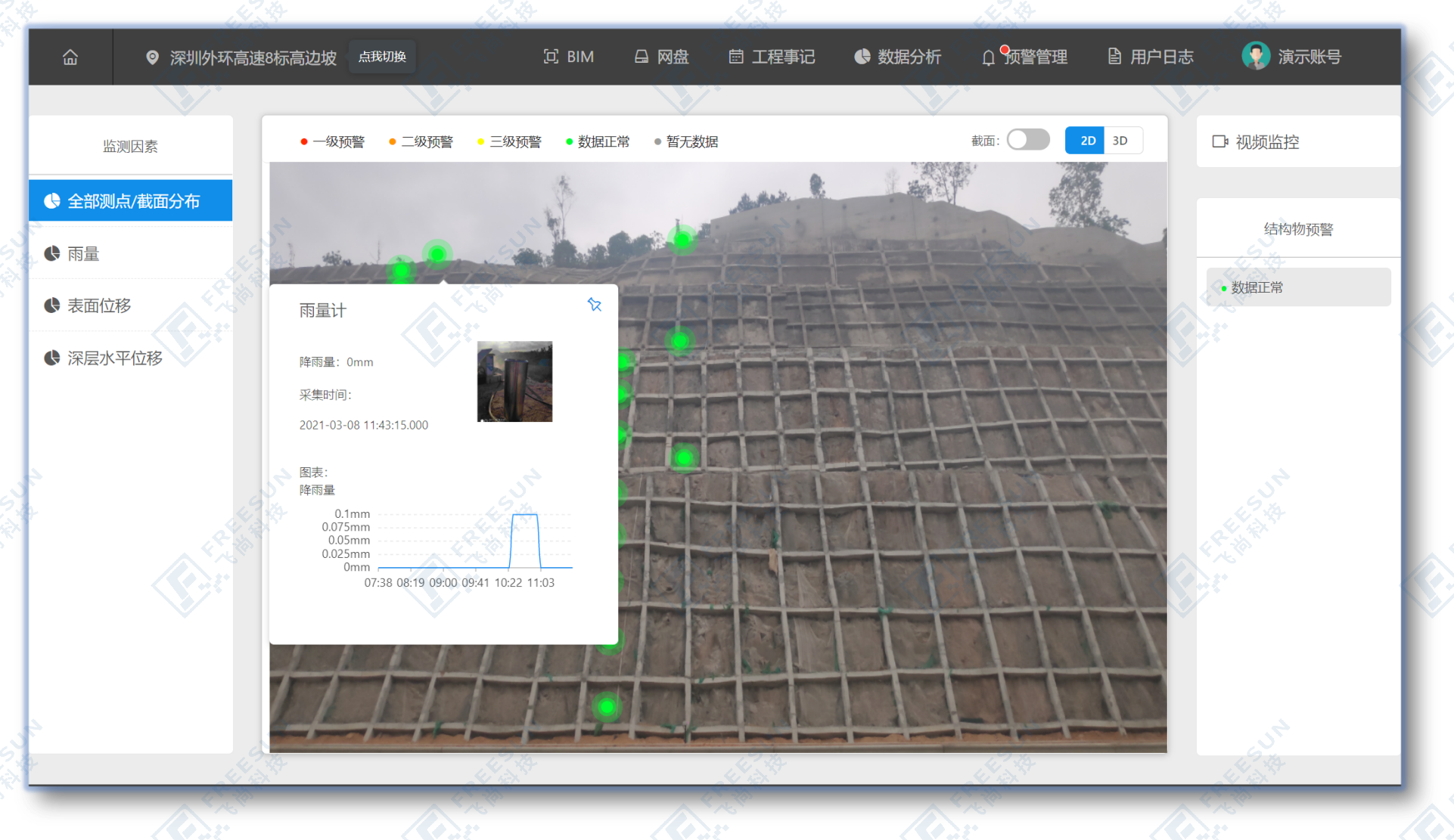Click the green marker at the hilltop ridge
1454x840 pixels.
(682, 240)
